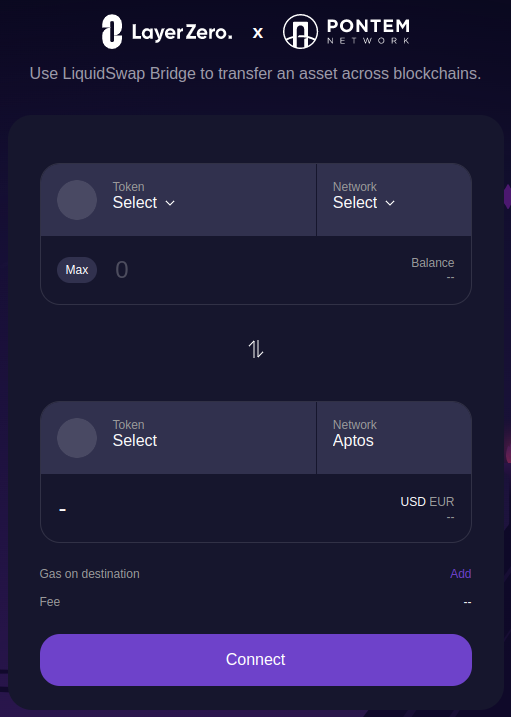
Task: Click the source token placeholder circle
Action: [x=77, y=200]
